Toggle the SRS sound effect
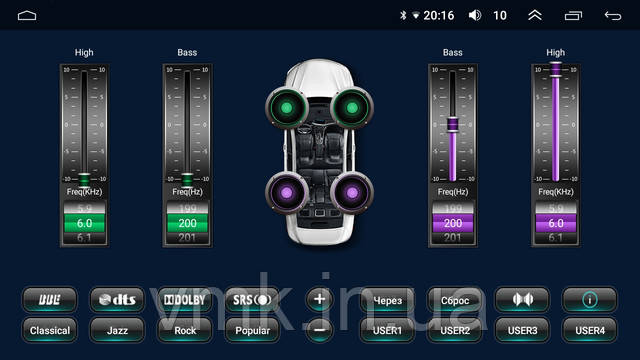The image size is (640, 360). pyautogui.click(x=252, y=300)
